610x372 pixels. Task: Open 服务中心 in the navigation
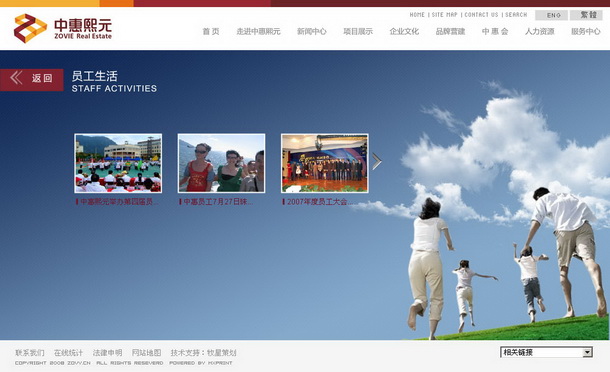click(586, 32)
